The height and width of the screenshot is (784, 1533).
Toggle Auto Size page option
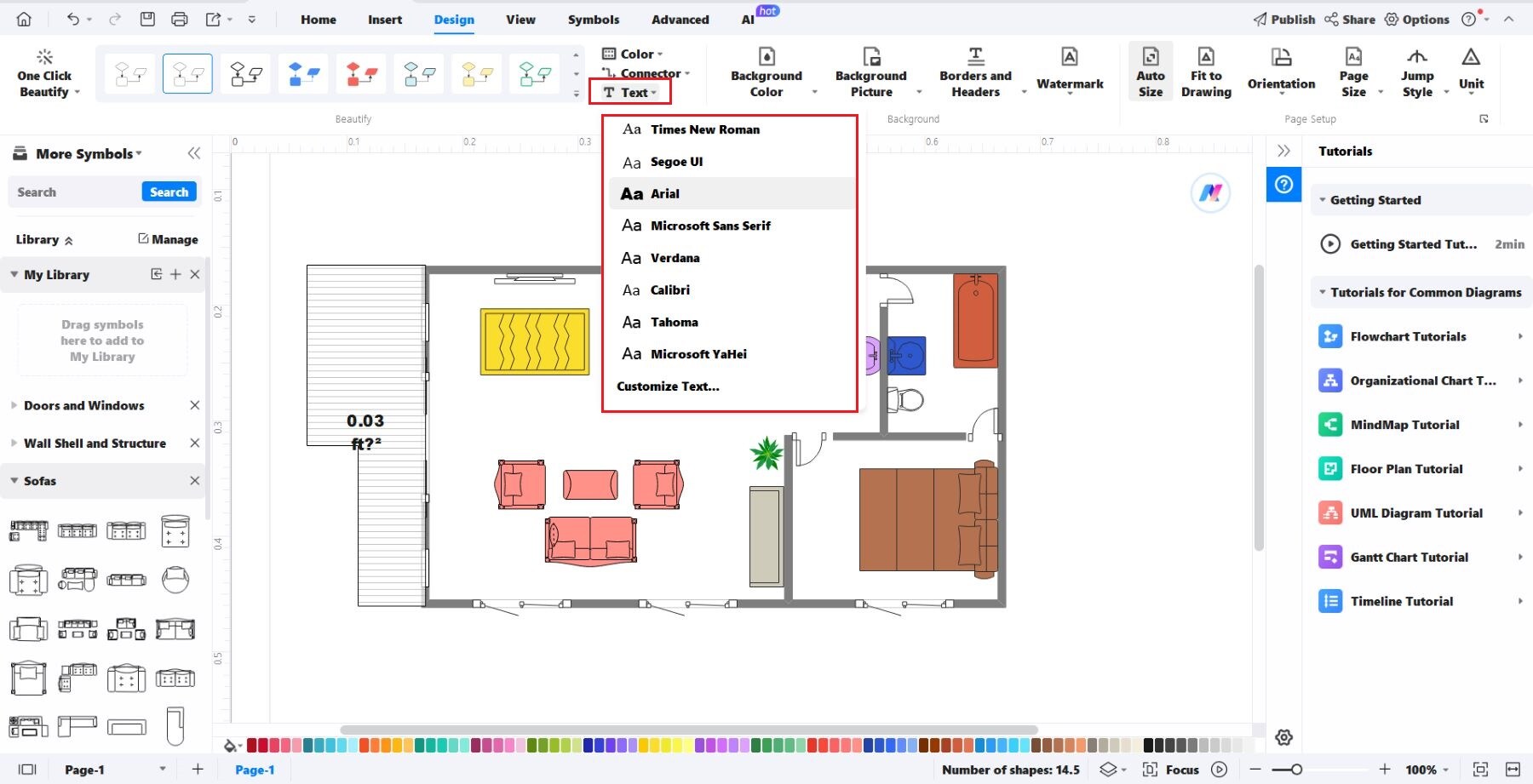[1151, 72]
